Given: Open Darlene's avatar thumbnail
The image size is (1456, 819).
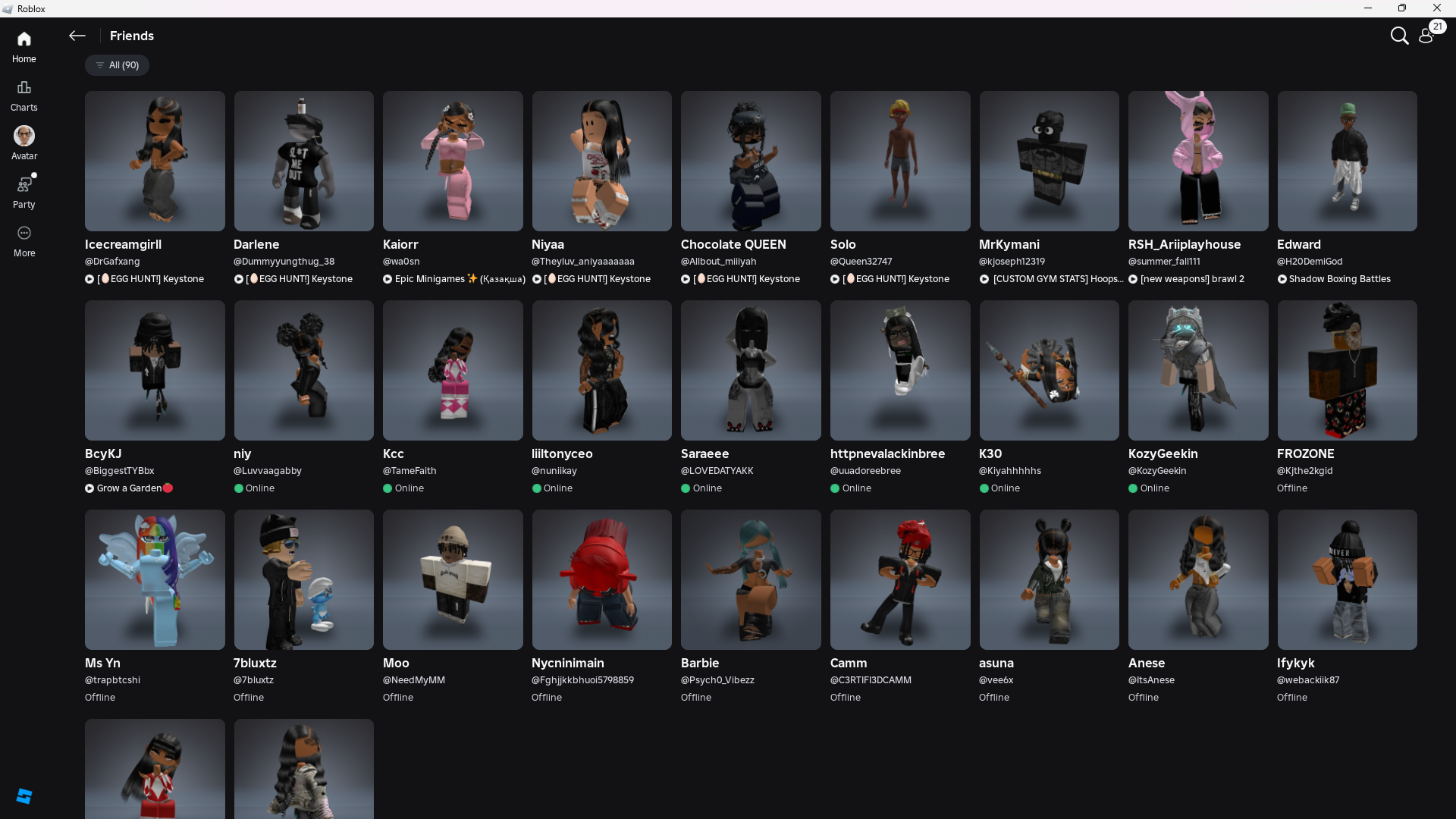Looking at the screenshot, I should (303, 161).
